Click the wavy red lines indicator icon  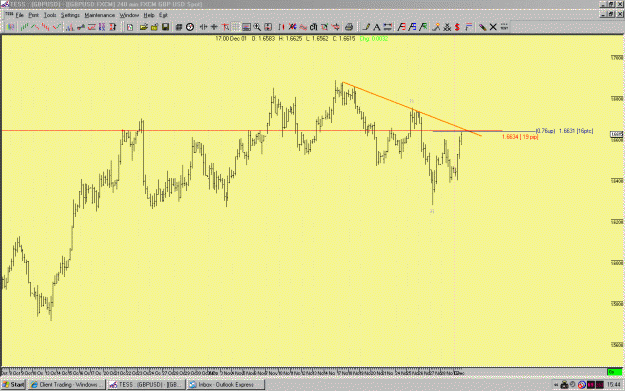point(303,27)
